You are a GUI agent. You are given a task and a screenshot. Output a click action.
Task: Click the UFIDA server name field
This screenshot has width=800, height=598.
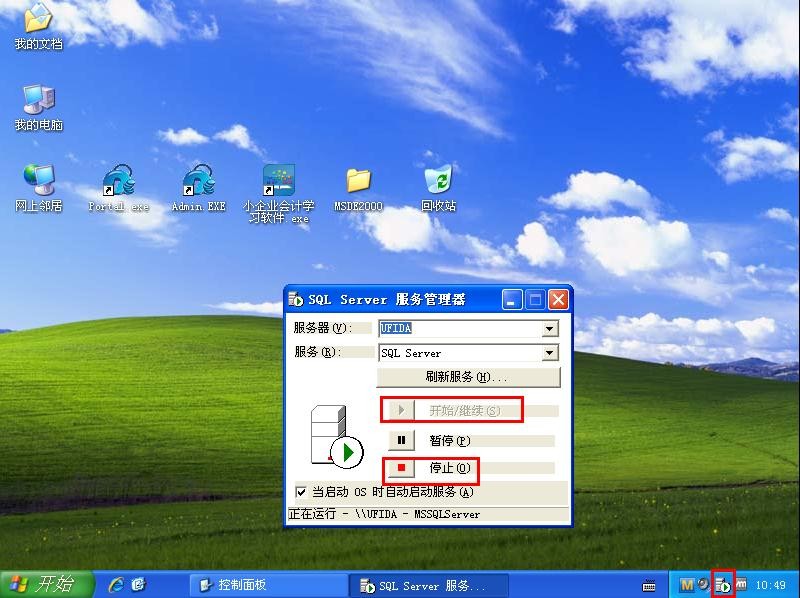[x=460, y=329]
